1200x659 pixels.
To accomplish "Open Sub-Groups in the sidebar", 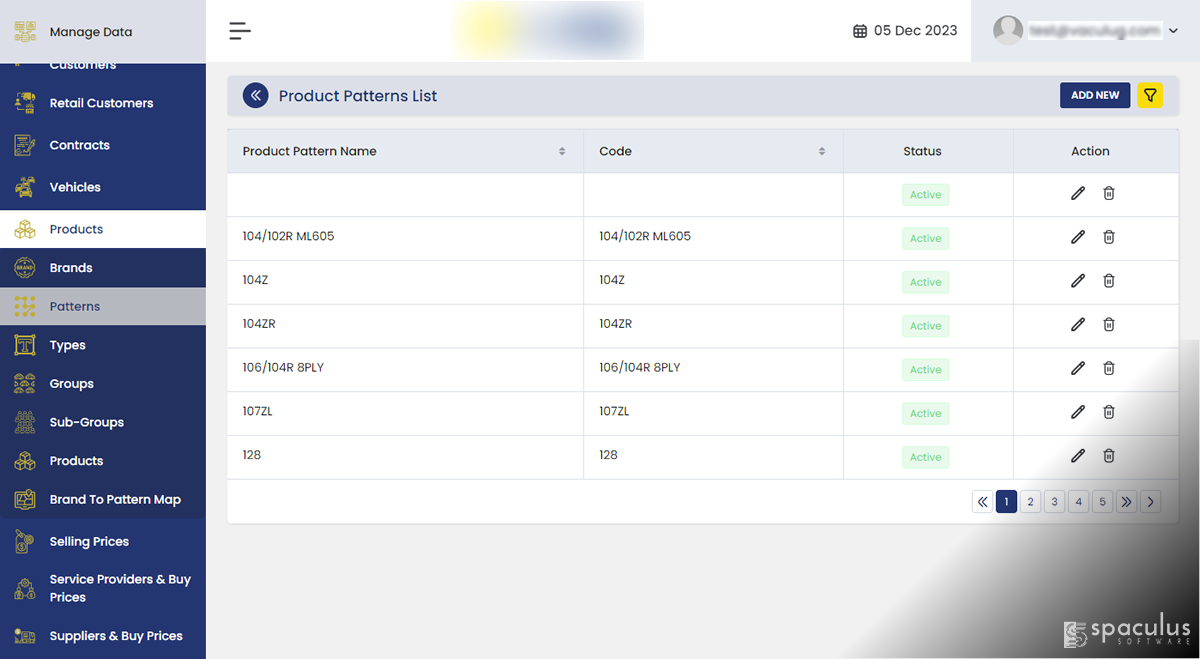I will [87, 422].
